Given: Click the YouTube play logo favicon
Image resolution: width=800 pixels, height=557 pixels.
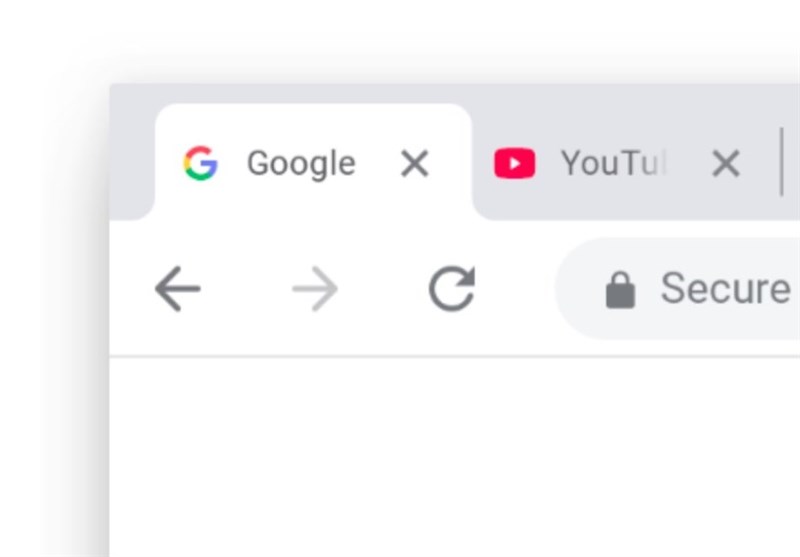Looking at the screenshot, I should [x=514, y=163].
